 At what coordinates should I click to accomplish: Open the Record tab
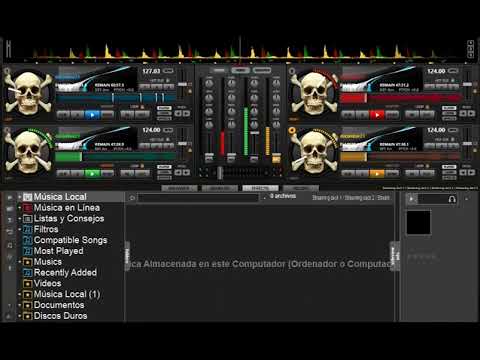click(300, 188)
